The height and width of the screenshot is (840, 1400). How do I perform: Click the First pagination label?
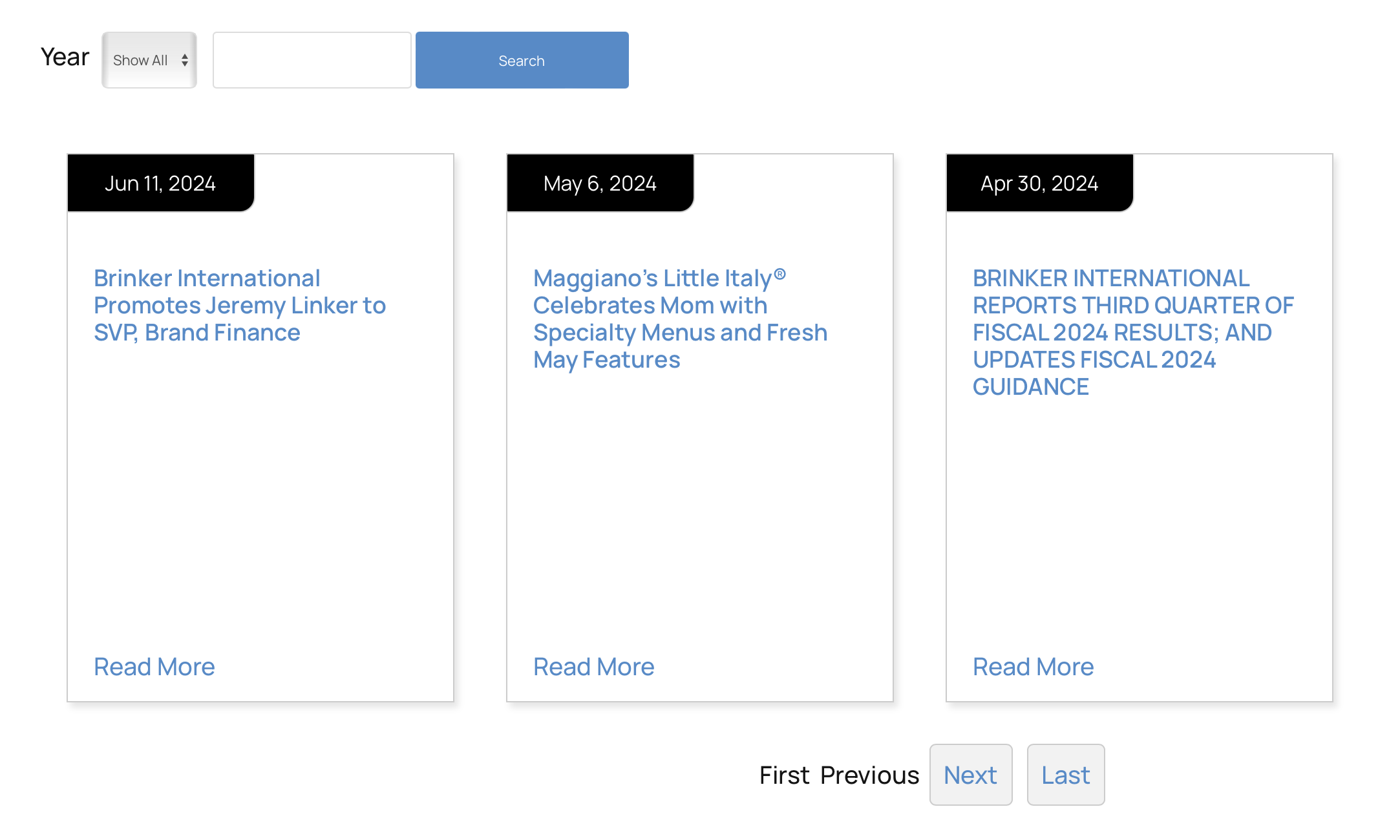[784, 775]
